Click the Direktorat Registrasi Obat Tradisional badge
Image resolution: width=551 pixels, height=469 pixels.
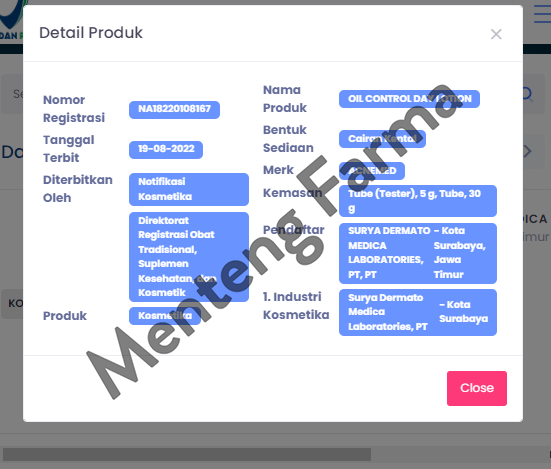(x=189, y=257)
